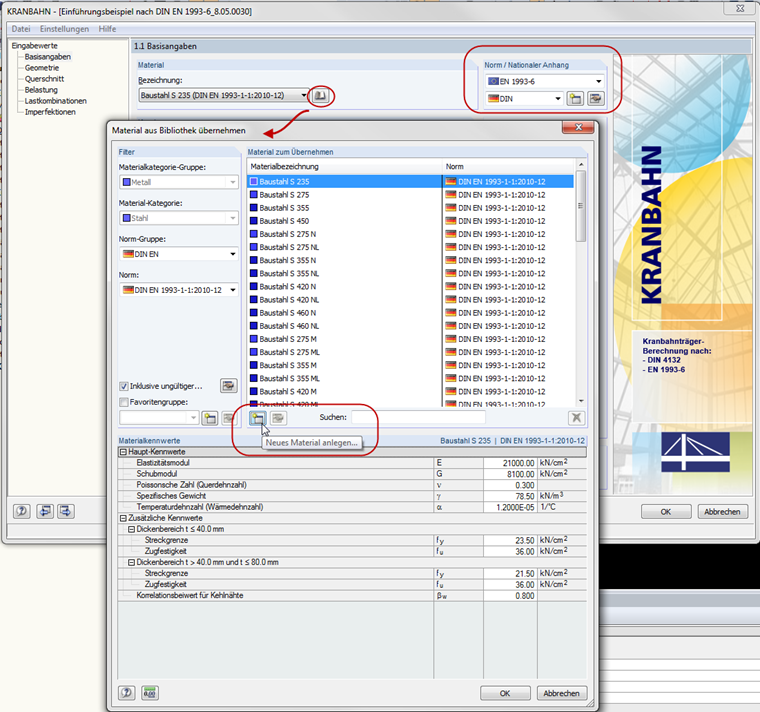This screenshot has height=712, width=760.
Task: Click units decimal places icon in dialog footer
Action: point(150,693)
